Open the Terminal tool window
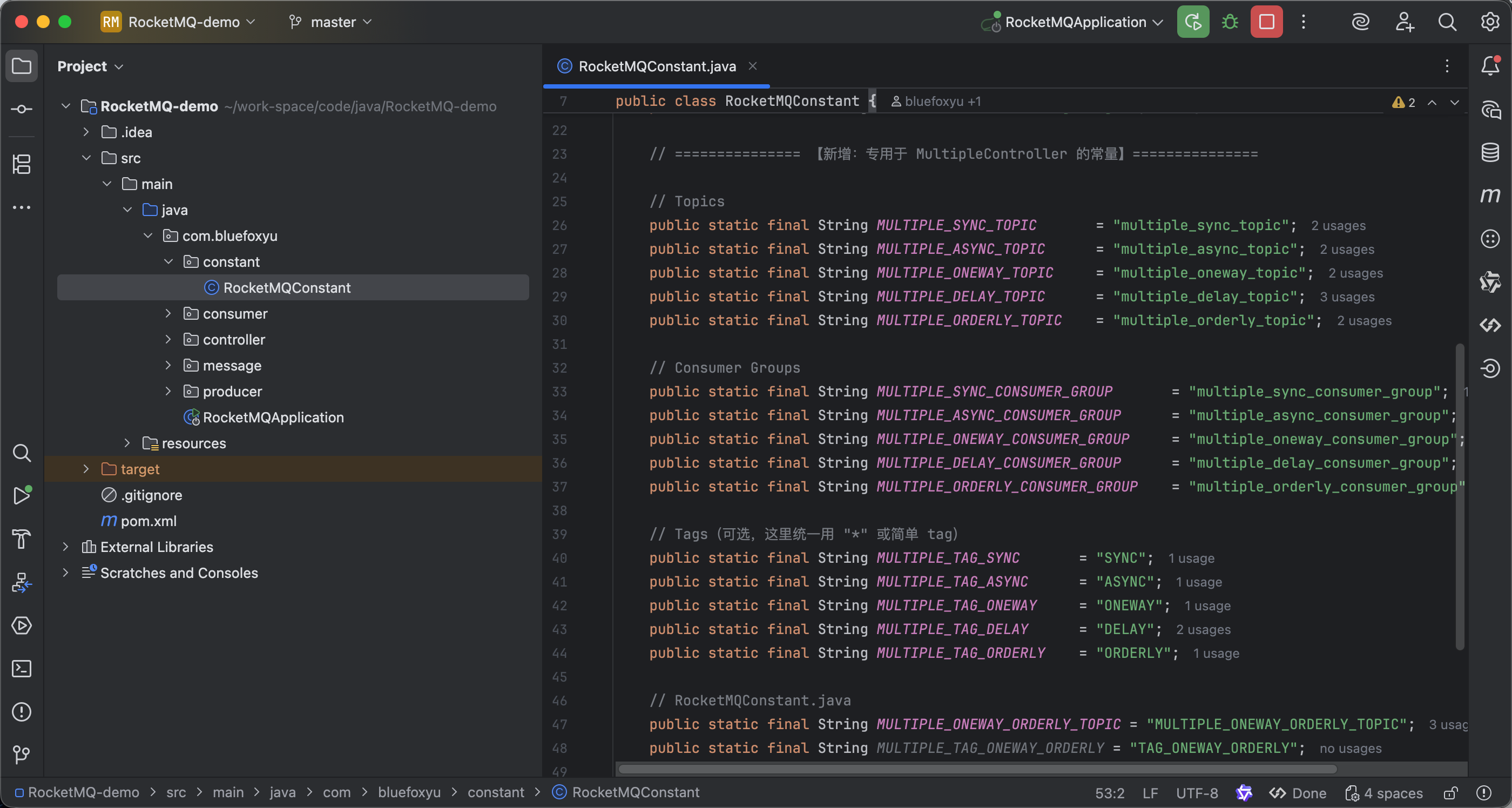 (x=22, y=668)
